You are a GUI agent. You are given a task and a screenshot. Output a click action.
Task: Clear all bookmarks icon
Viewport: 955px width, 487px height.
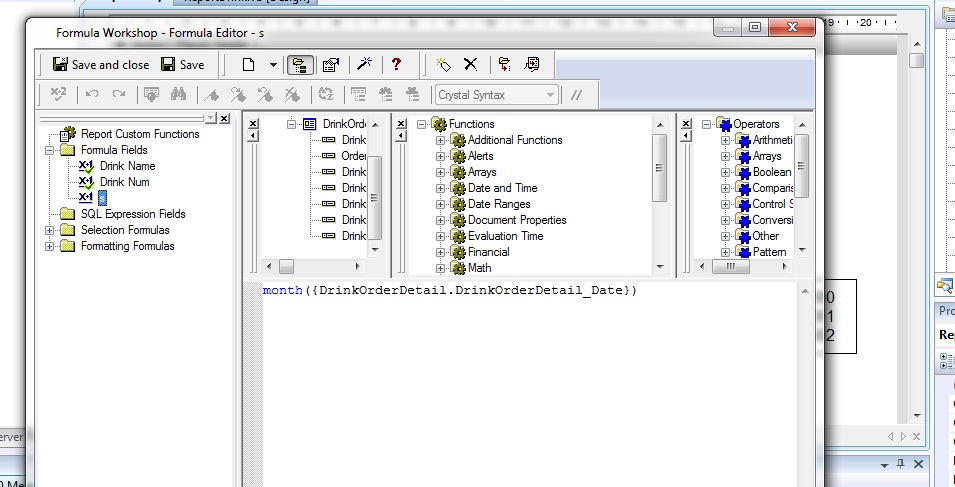click(x=292, y=95)
